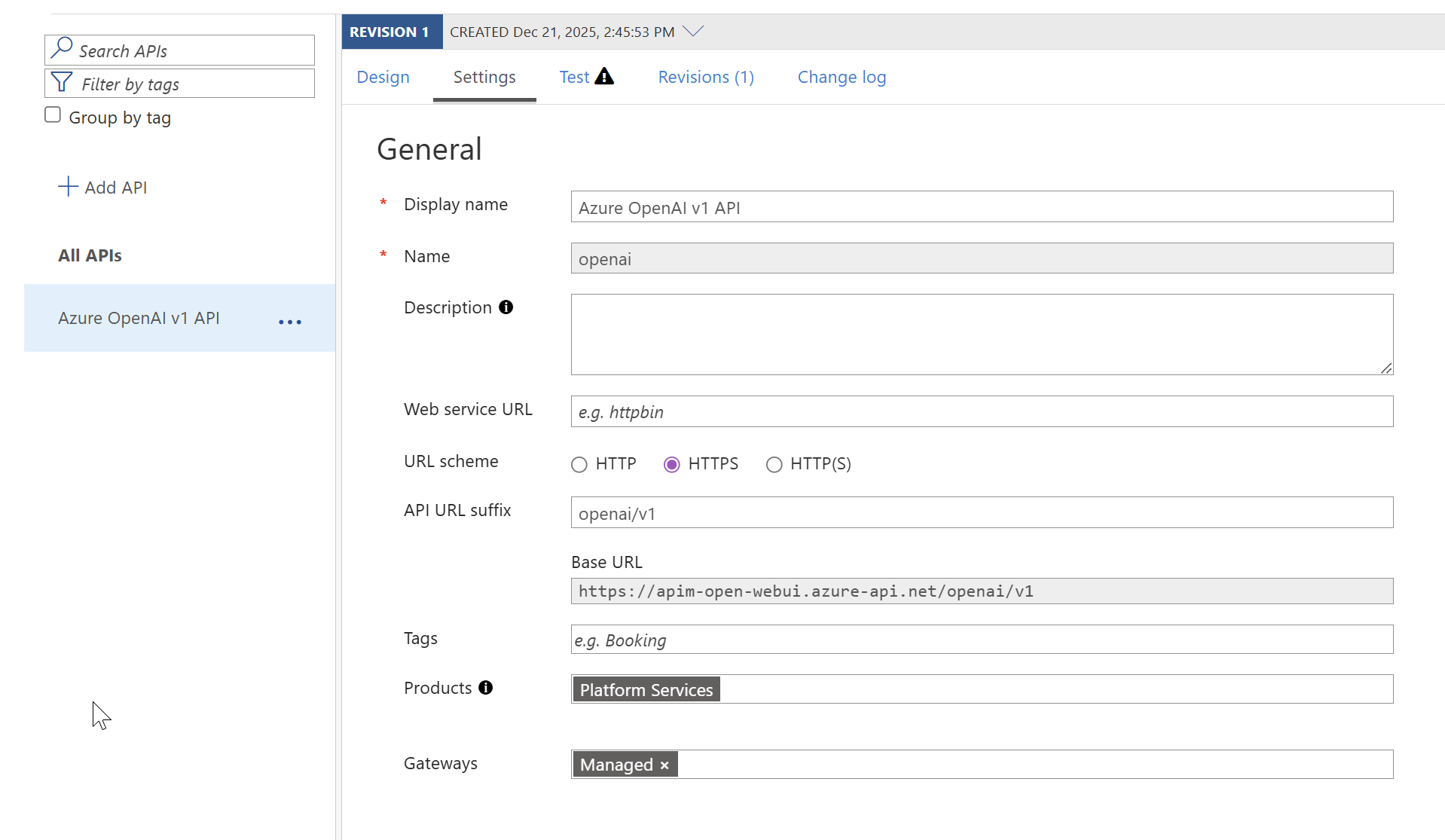The height and width of the screenshot is (840, 1445).
Task: Remove the Managed gateway tag with its x
Action: coord(664,765)
